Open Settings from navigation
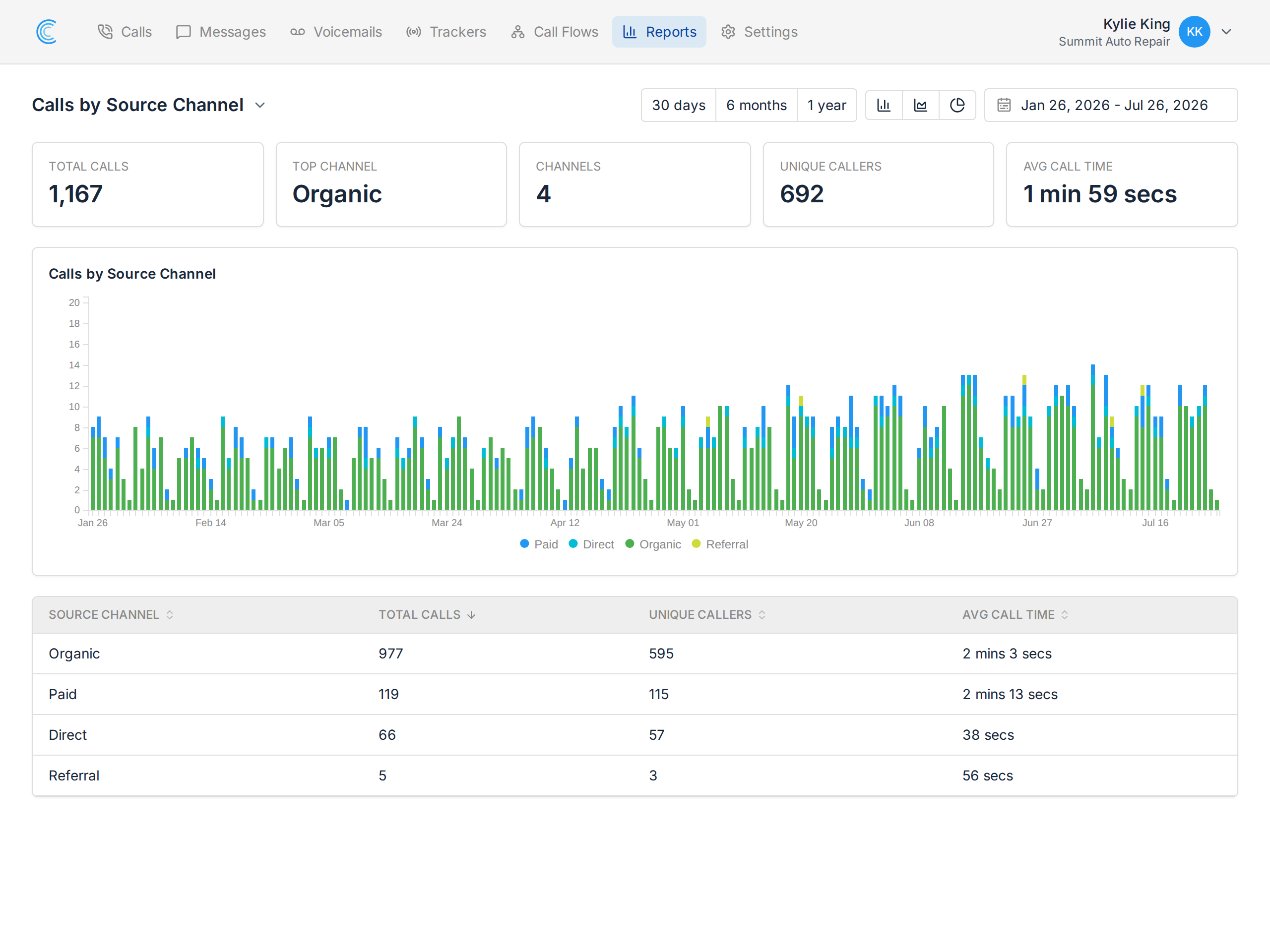1270x952 pixels. click(x=759, y=32)
